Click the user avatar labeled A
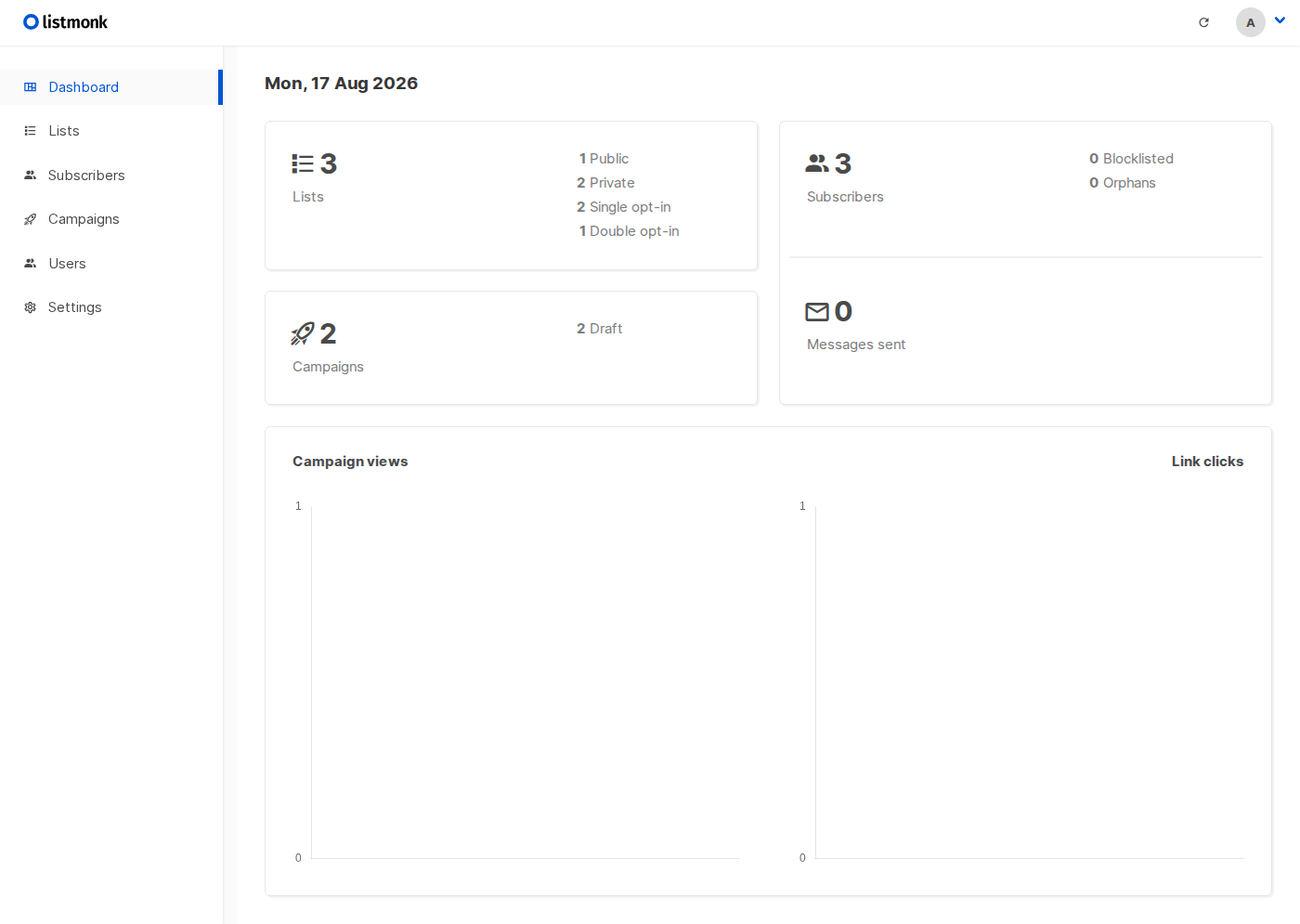Viewport: 1300px width, 924px height. click(1251, 22)
